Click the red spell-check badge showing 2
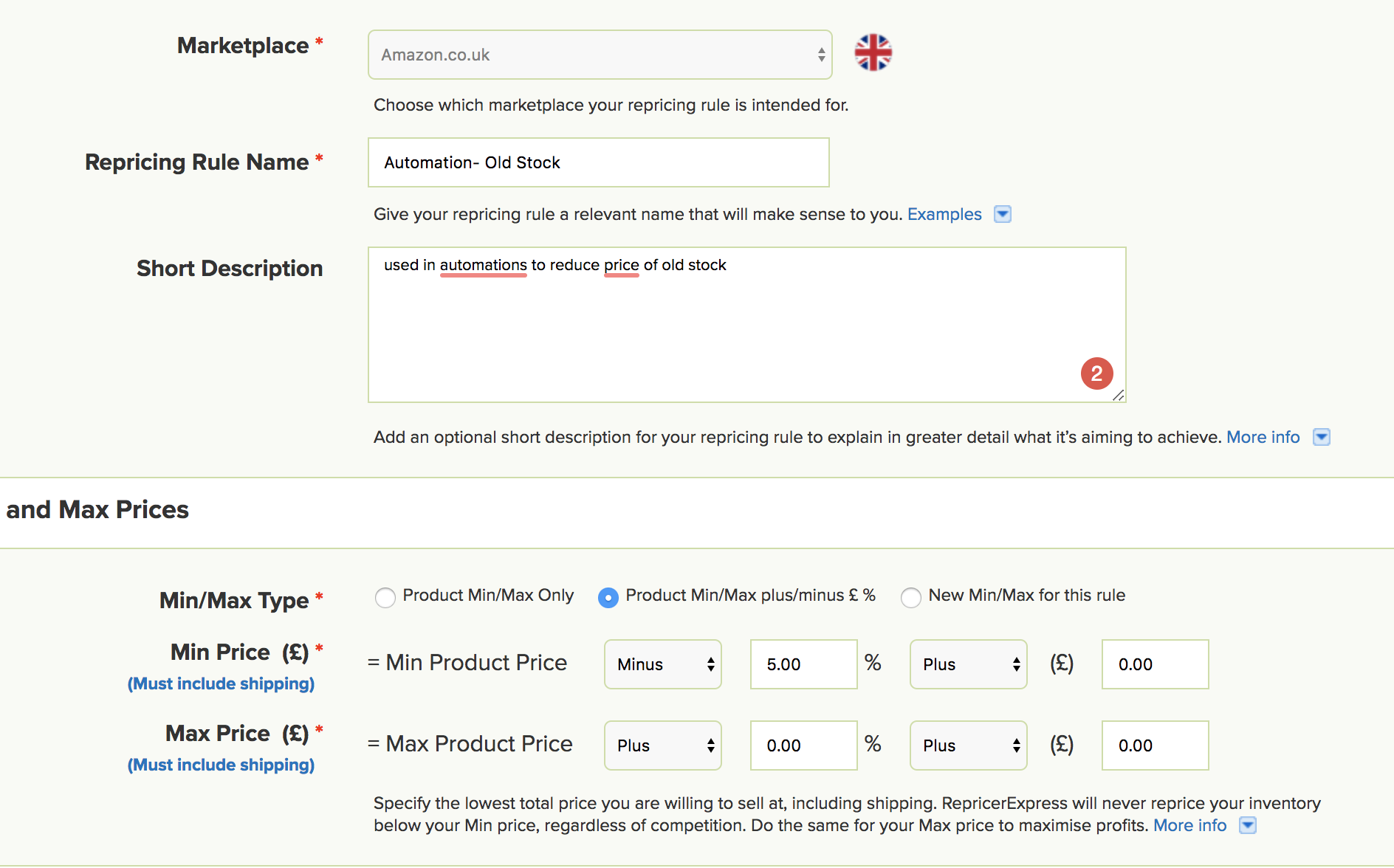Image resolution: width=1394 pixels, height=868 pixels. (x=1096, y=373)
